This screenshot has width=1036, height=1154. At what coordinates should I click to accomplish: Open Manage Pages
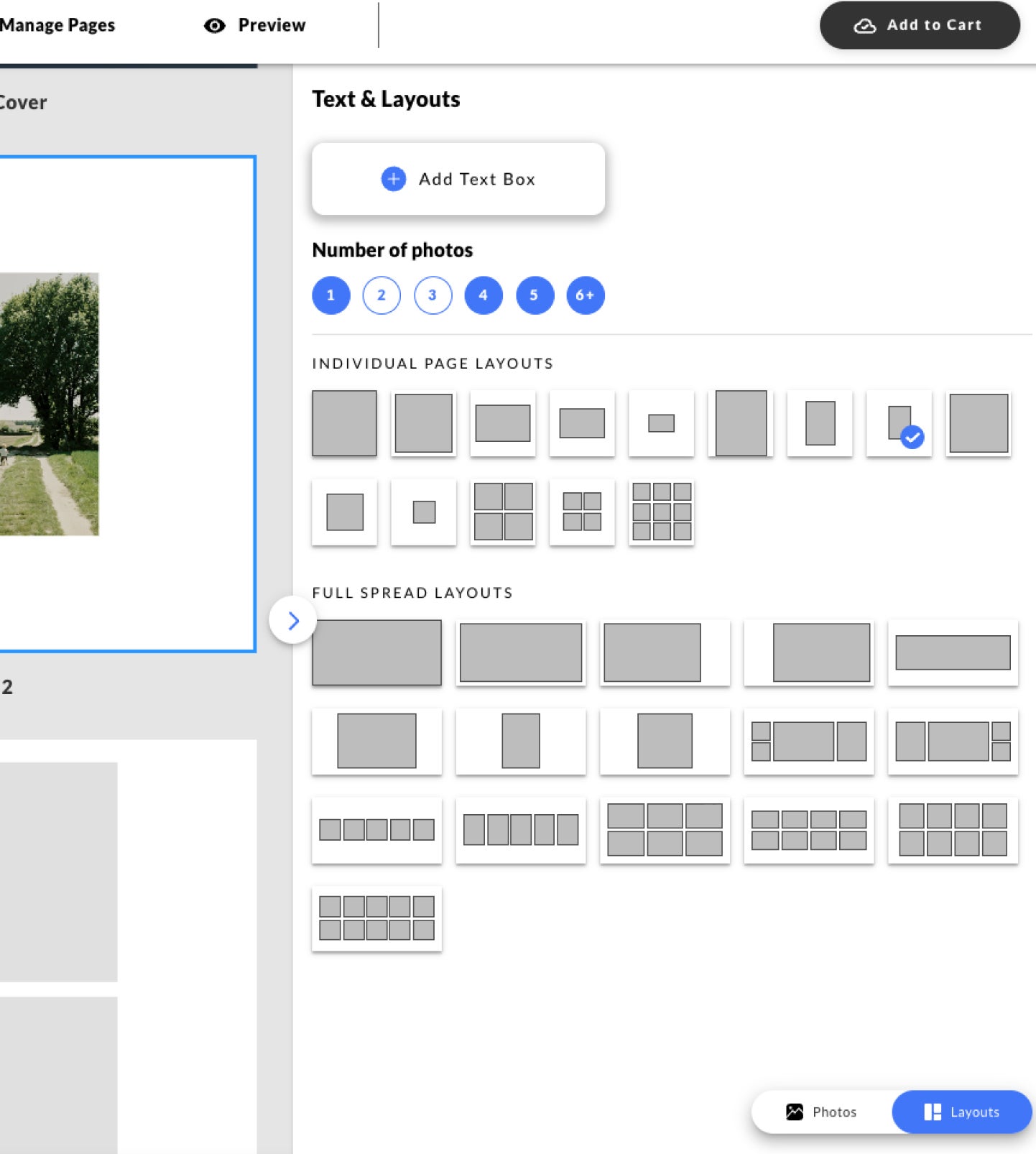[57, 25]
